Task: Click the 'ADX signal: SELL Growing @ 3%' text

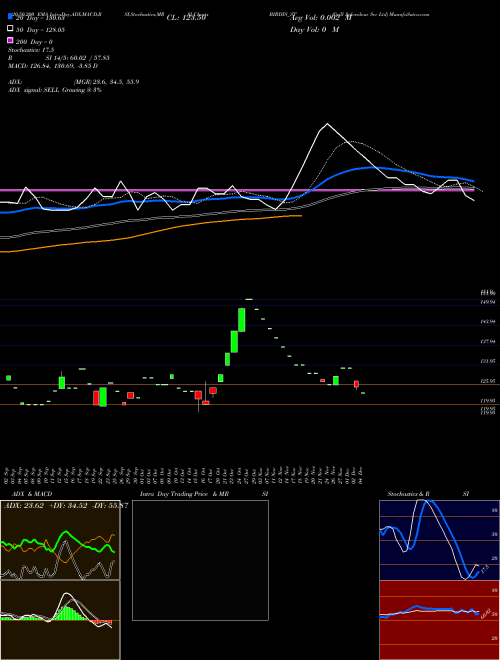Action: click(x=55, y=90)
